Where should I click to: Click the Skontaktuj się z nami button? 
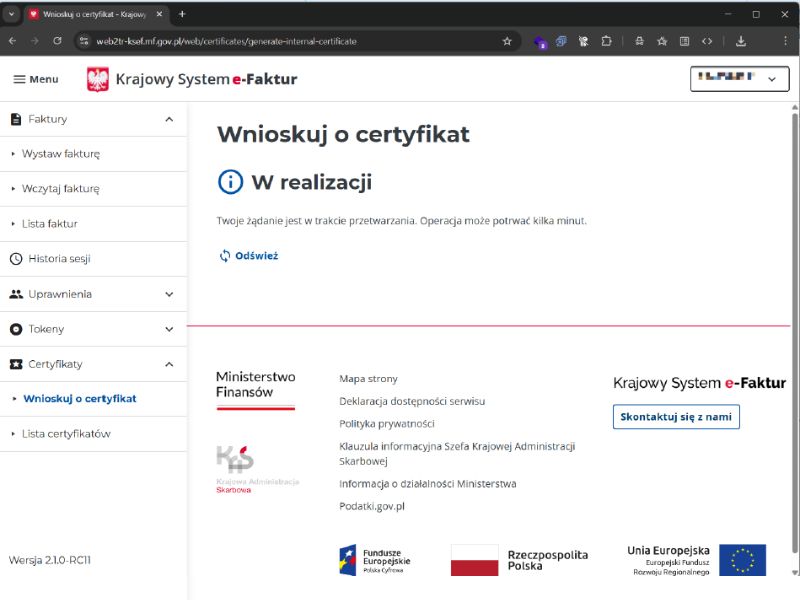pos(676,417)
